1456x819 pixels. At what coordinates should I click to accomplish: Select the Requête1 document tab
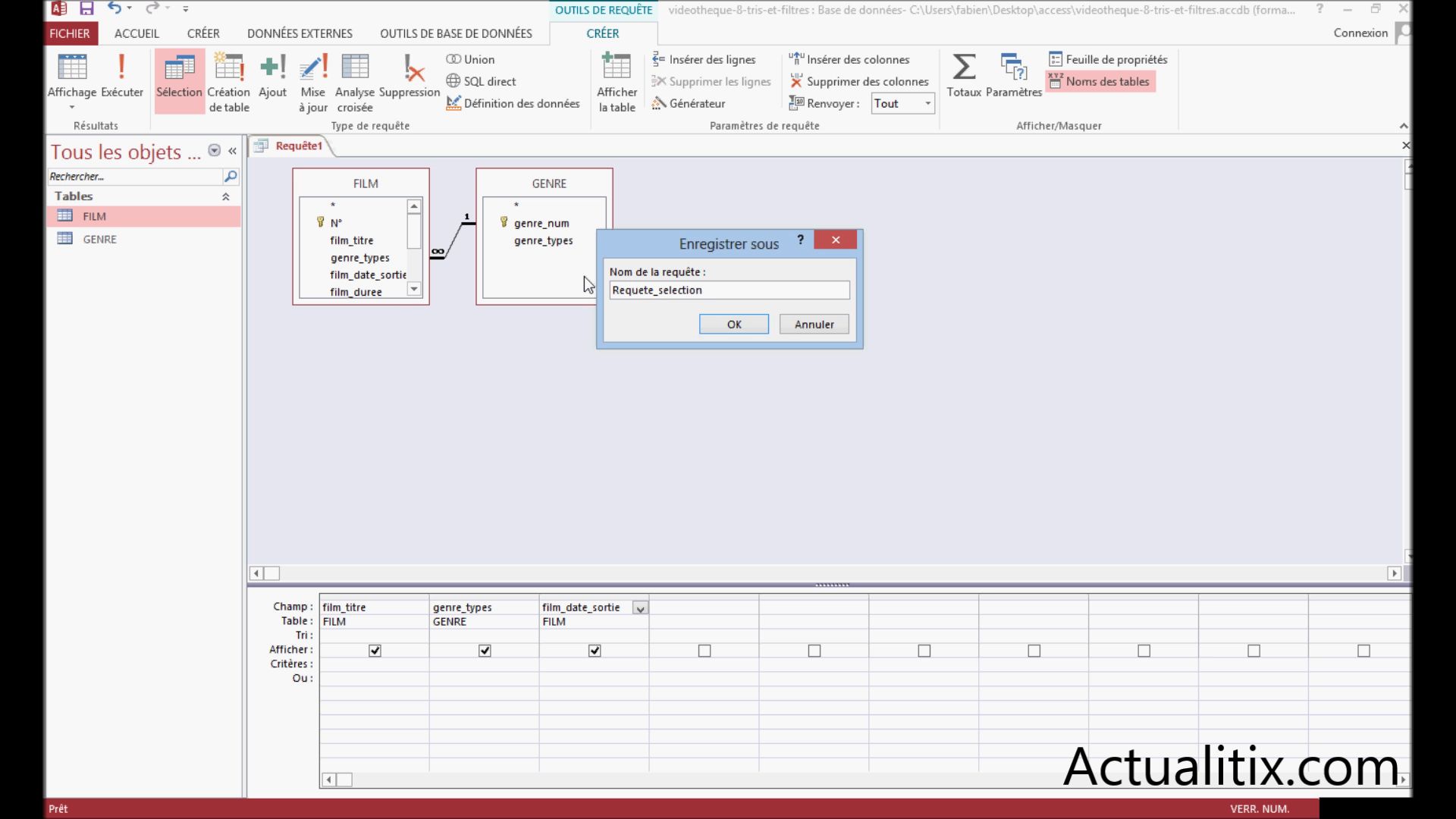(292, 146)
